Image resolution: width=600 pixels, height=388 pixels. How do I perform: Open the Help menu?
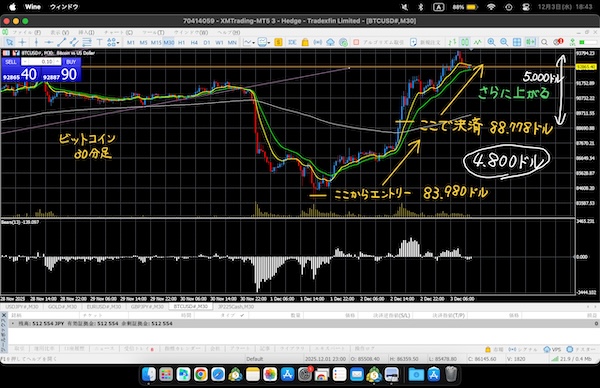point(229,33)
